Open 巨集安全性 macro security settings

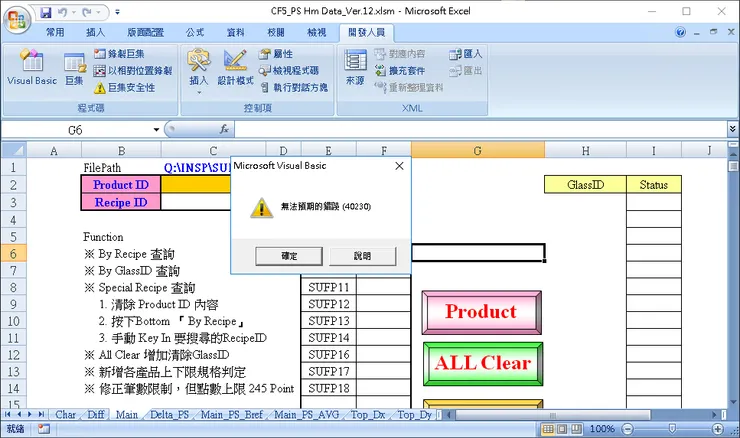[x=124, y=87]
